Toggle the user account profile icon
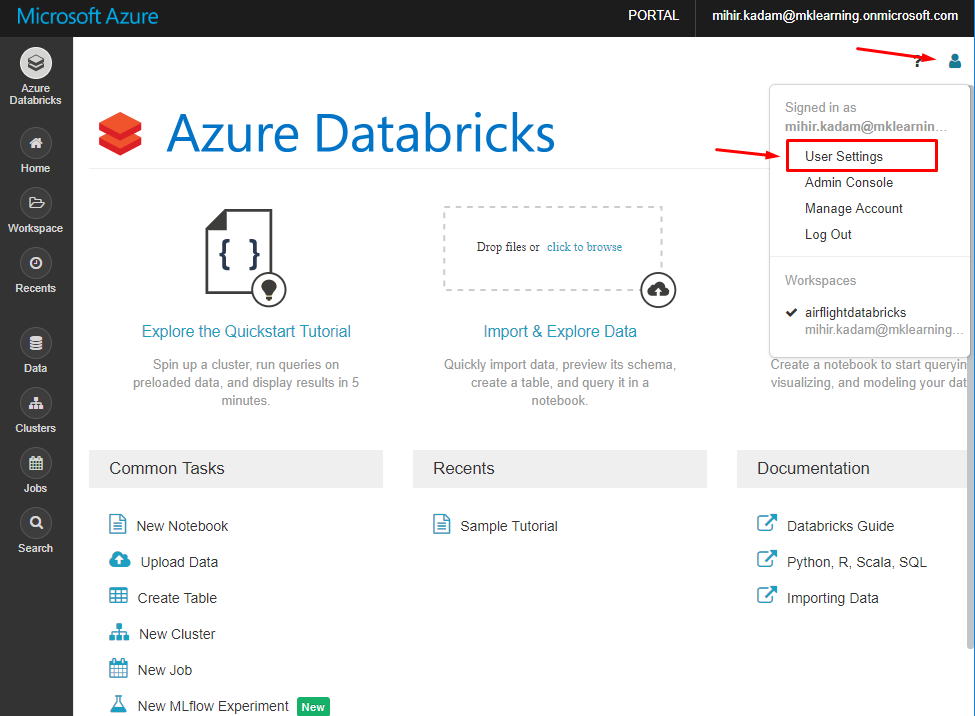Image resolution: width=975 pixels, height=716 pixels. click(x=955, y=61)
